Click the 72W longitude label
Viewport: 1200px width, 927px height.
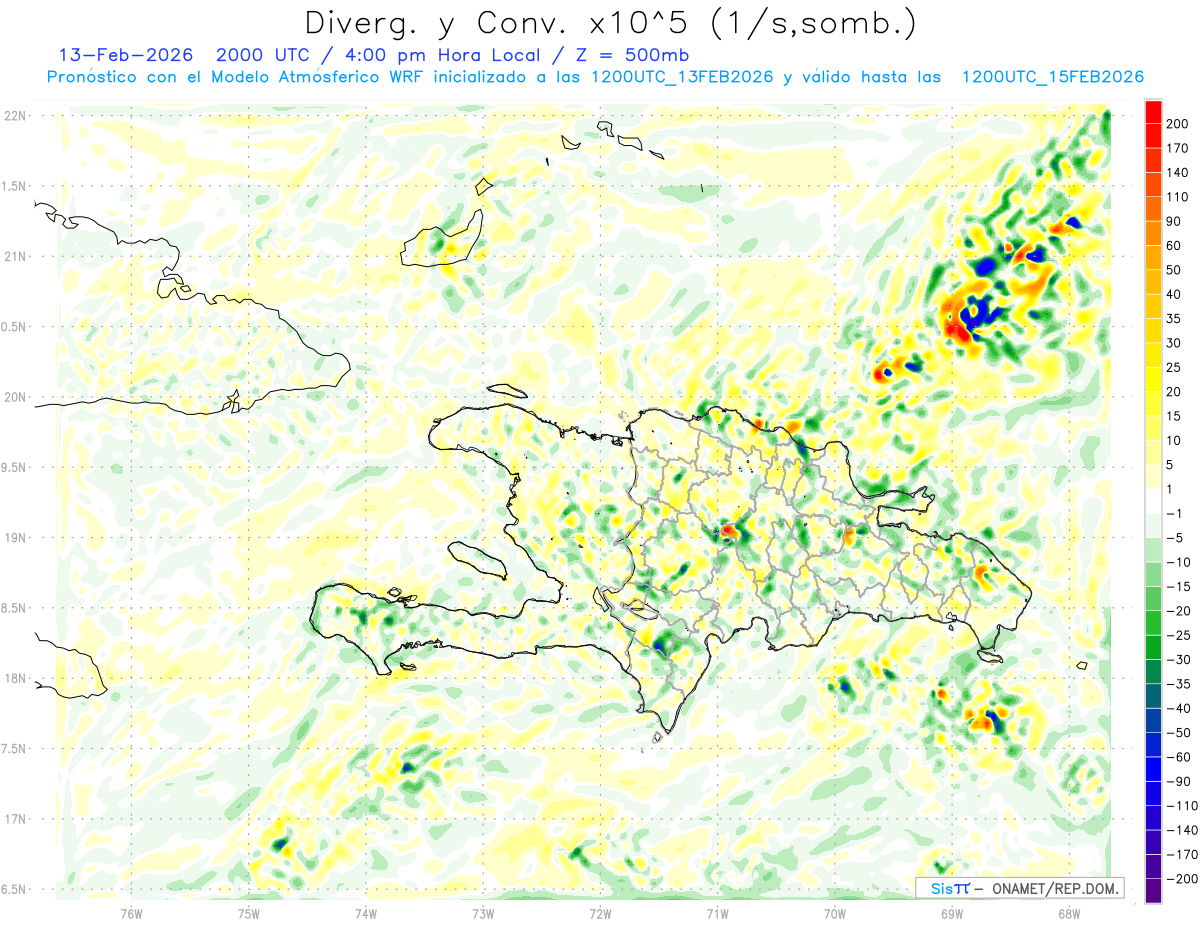pos(600,914)
